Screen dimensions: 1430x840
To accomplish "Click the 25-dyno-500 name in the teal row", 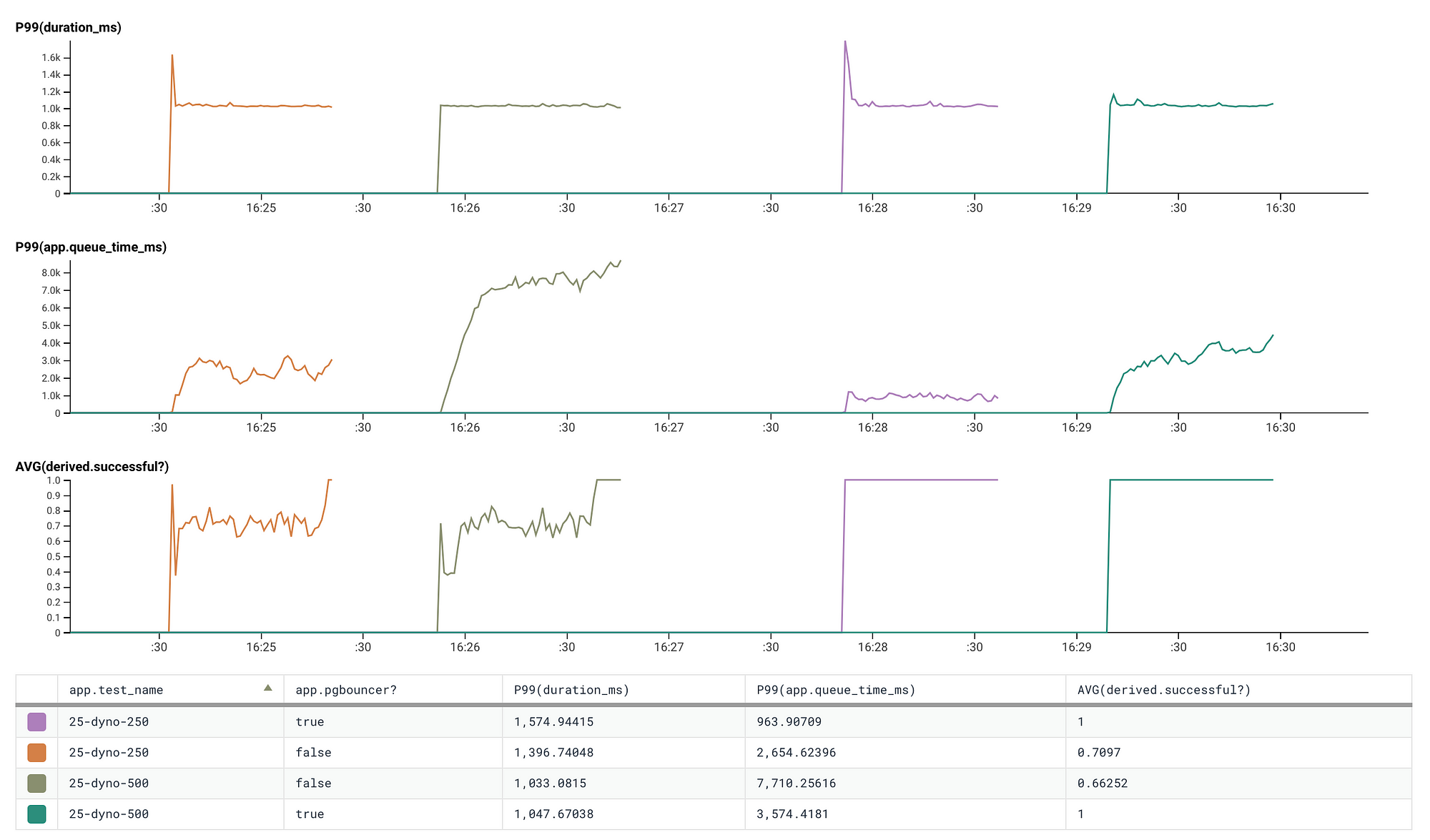I will click(109, 814).
